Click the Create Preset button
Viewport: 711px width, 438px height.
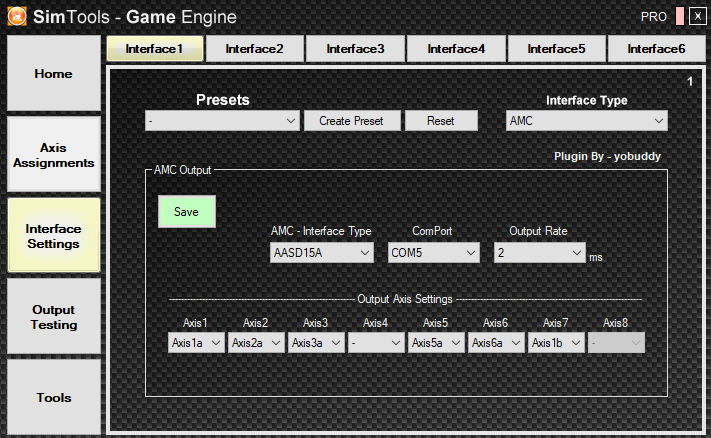tap(351, 121)
